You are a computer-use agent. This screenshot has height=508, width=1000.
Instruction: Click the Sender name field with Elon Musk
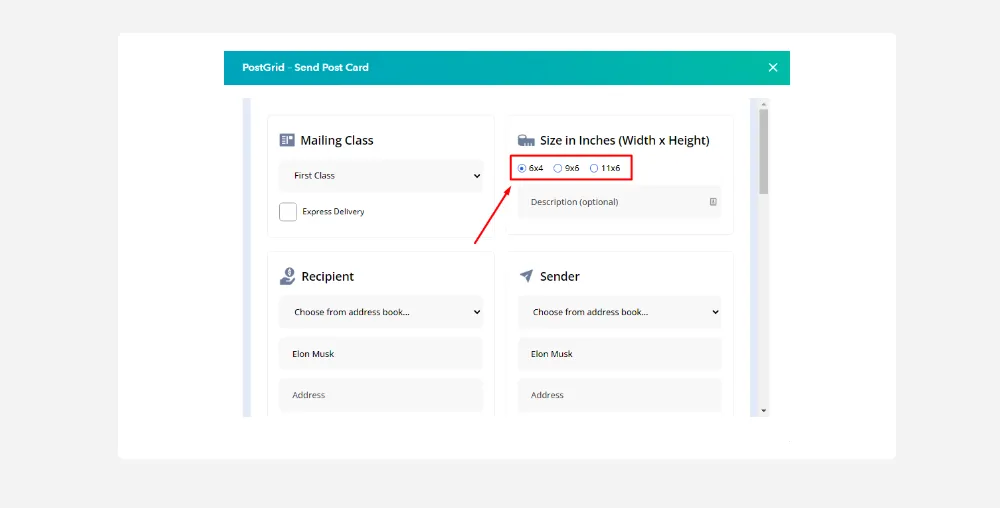619,354
